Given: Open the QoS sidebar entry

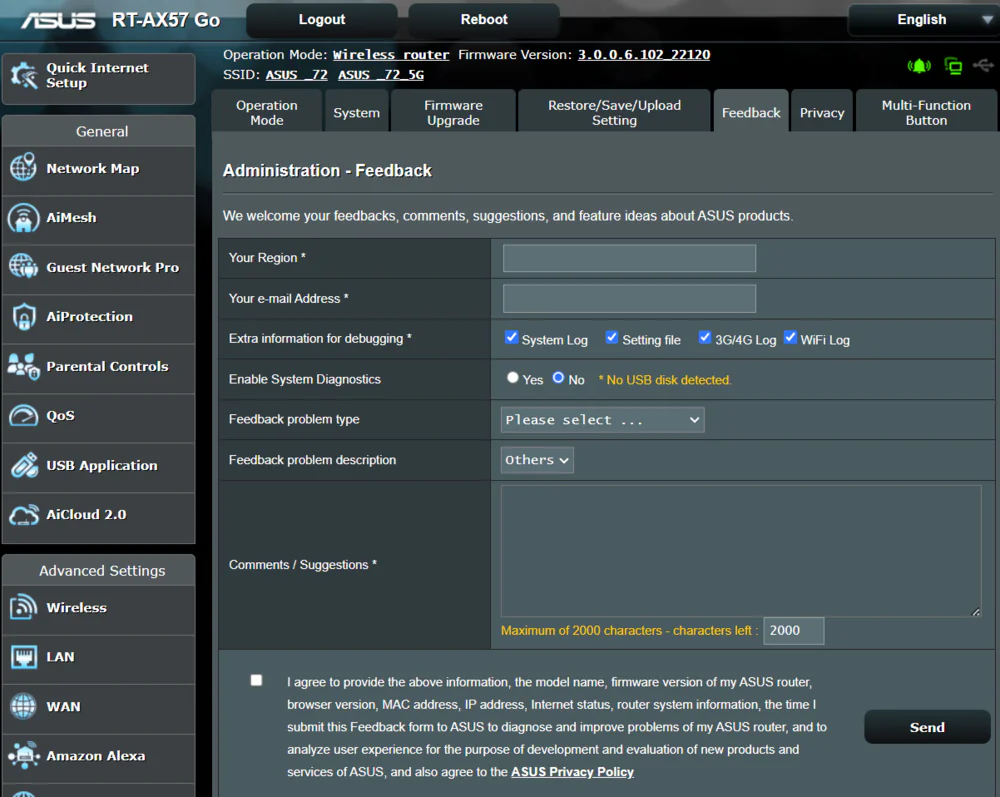Looking at the screenshot, I should [x=99, y=416].
